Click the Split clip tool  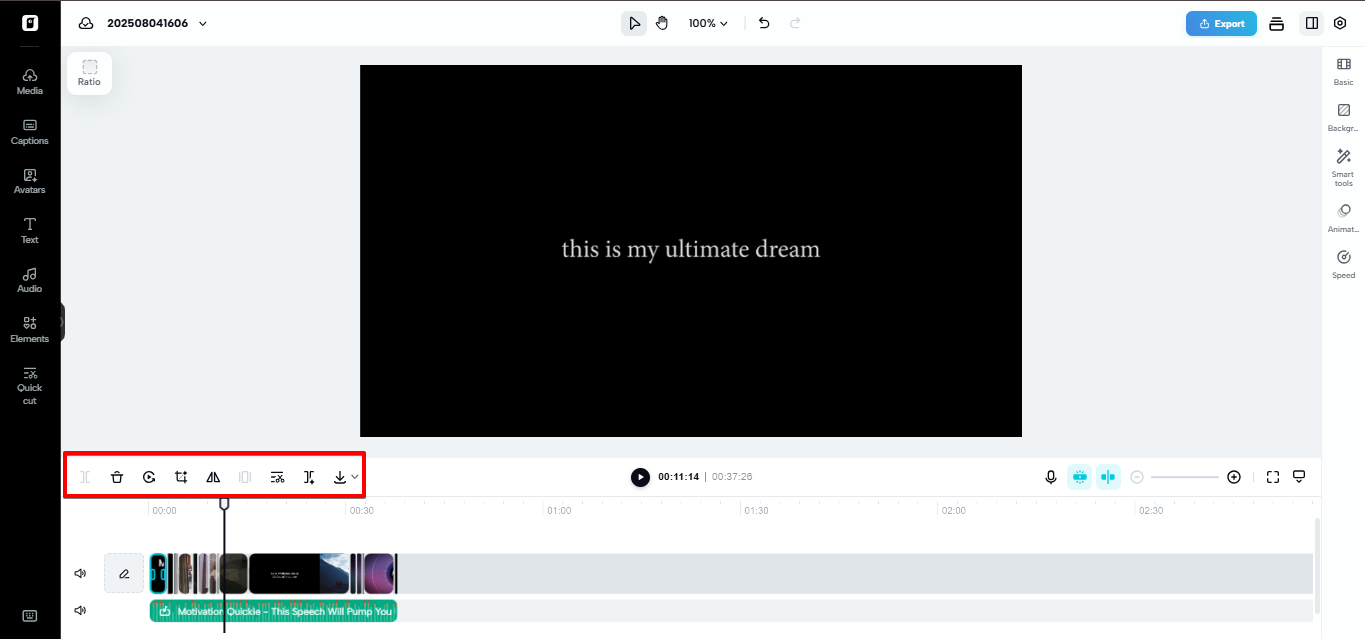(x=85, y=477)
